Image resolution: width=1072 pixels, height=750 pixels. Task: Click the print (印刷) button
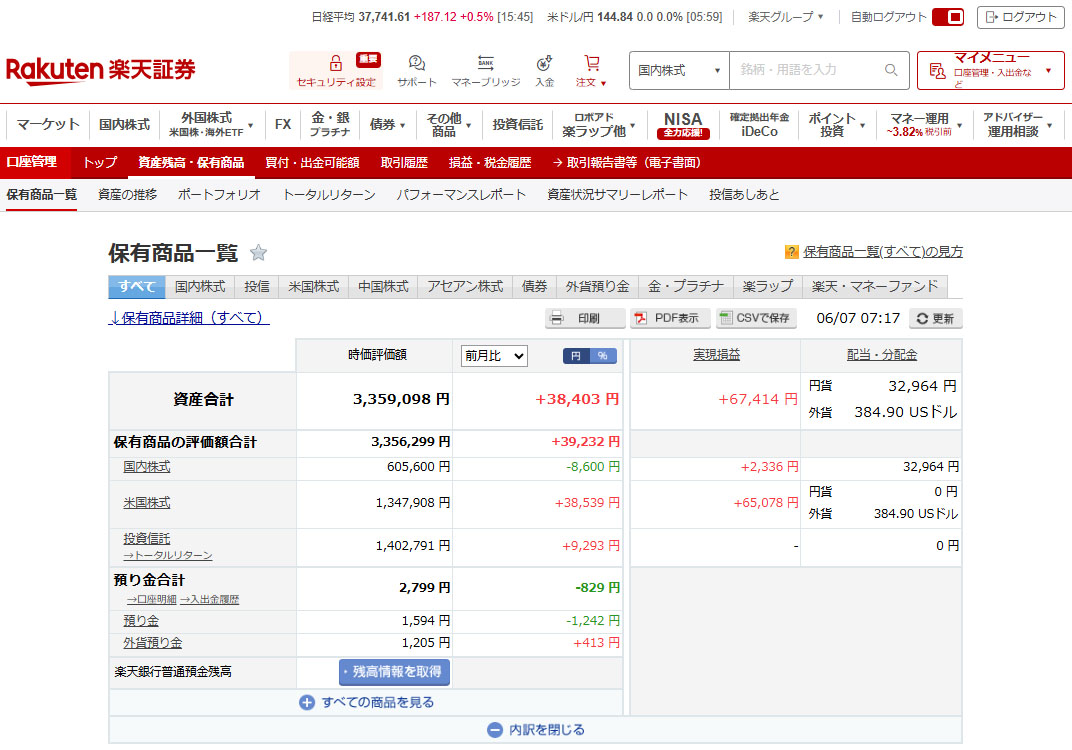pos(585,319)
